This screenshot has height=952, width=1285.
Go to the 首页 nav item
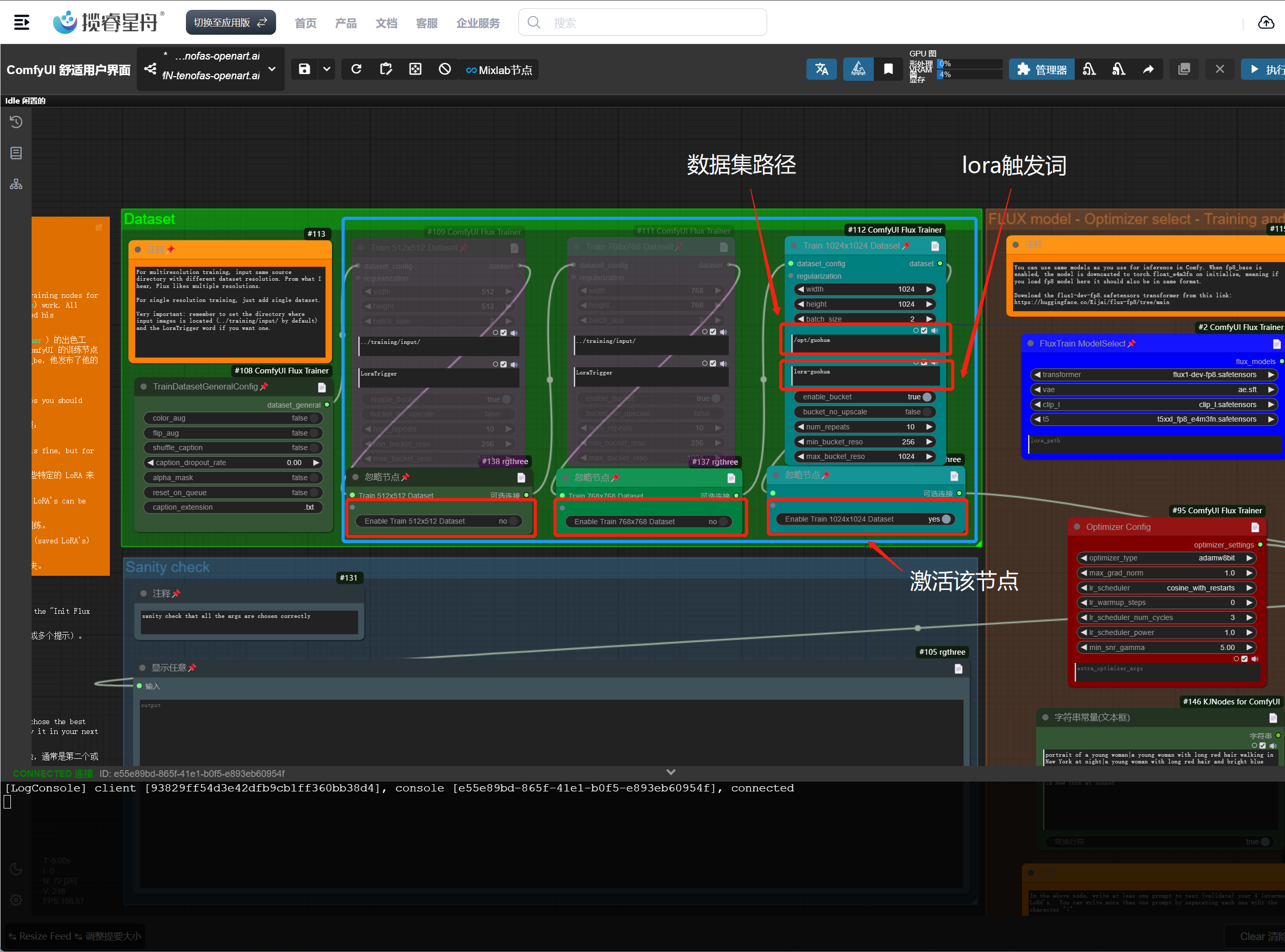pos(306,23)
